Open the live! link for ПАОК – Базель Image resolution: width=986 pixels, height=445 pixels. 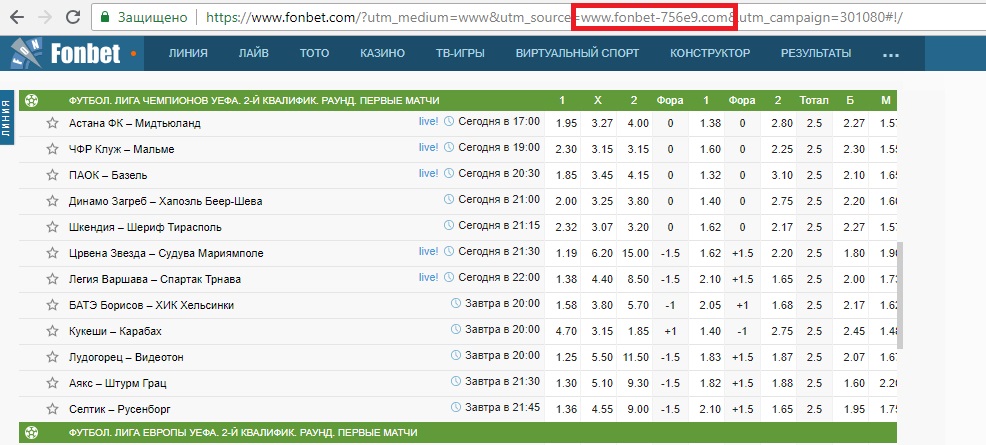coord(428,173)
